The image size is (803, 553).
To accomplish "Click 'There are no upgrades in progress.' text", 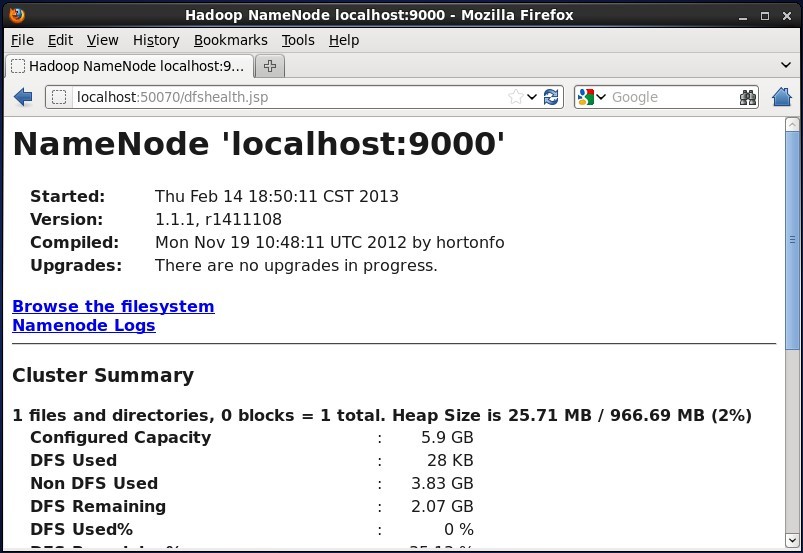I will (296, 265).
